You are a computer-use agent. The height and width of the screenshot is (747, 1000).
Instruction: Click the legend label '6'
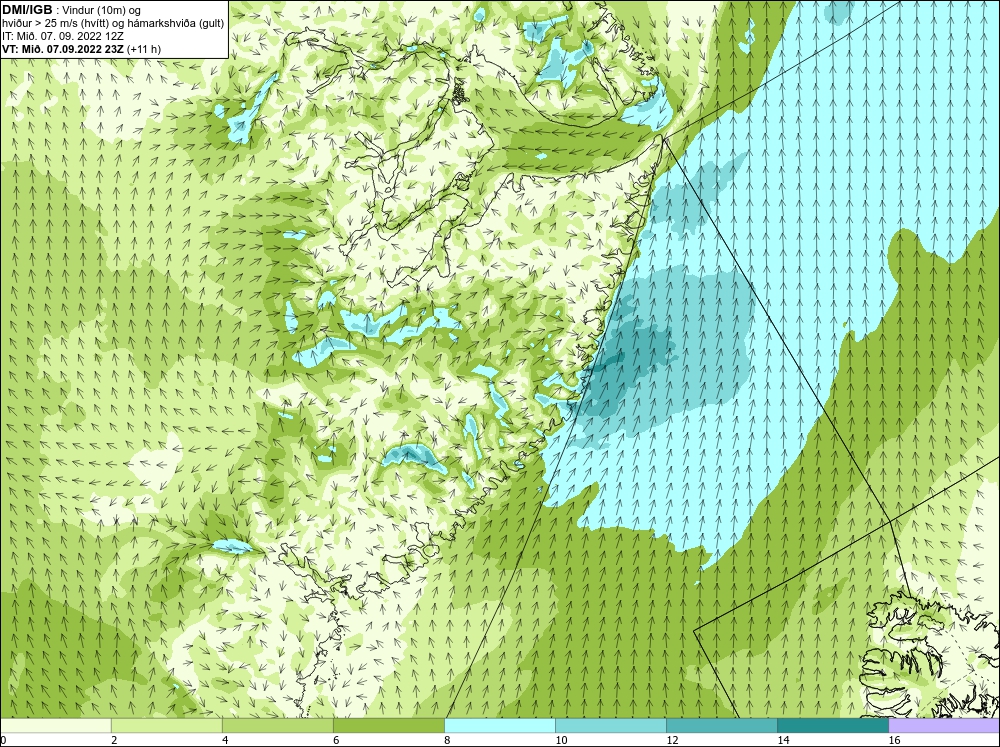point(336,740)
